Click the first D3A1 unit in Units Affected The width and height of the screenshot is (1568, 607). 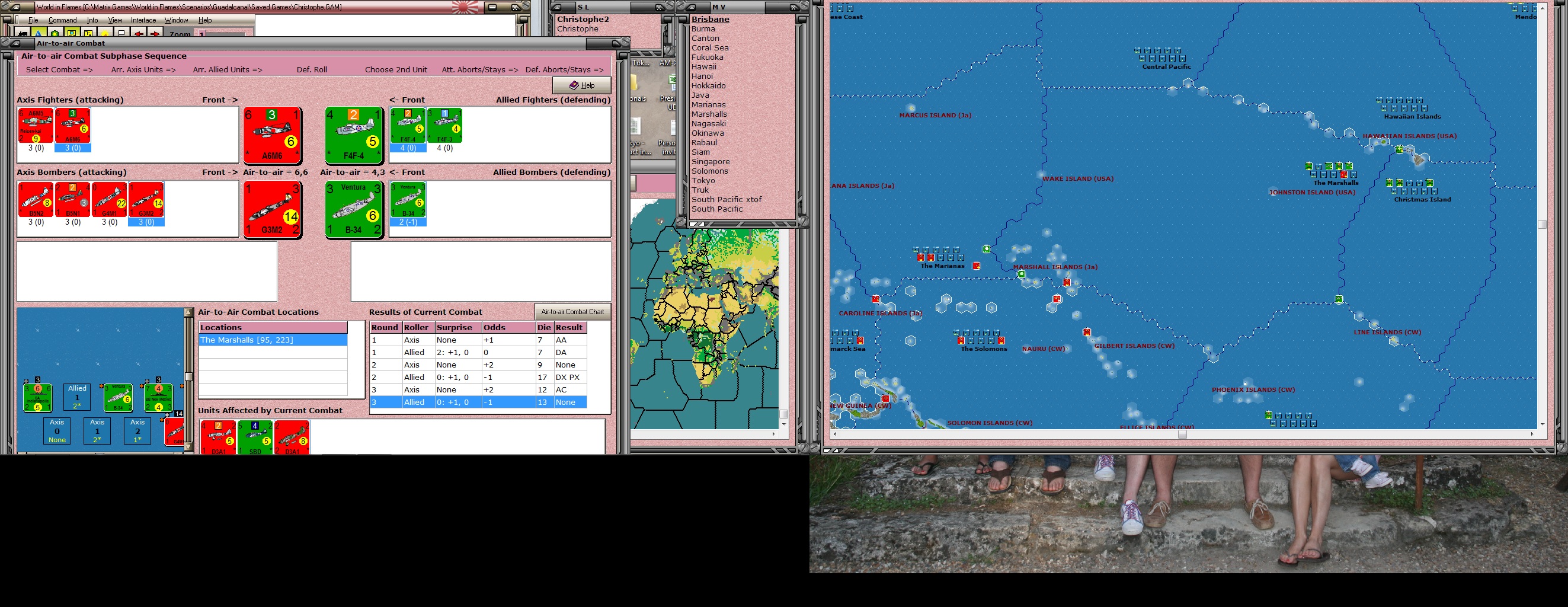point(218,437)
